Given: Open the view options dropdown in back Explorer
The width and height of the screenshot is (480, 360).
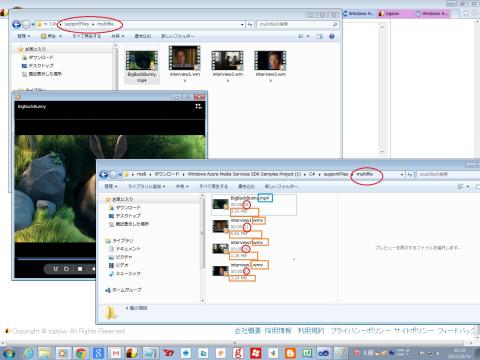Looking at the screenshot, I should [308, 36].
